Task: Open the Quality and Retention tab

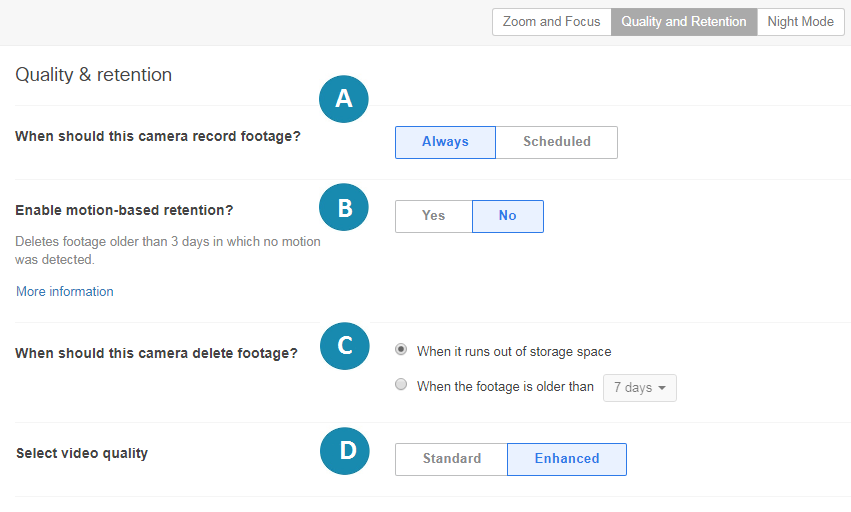Action: pos(683,22)
